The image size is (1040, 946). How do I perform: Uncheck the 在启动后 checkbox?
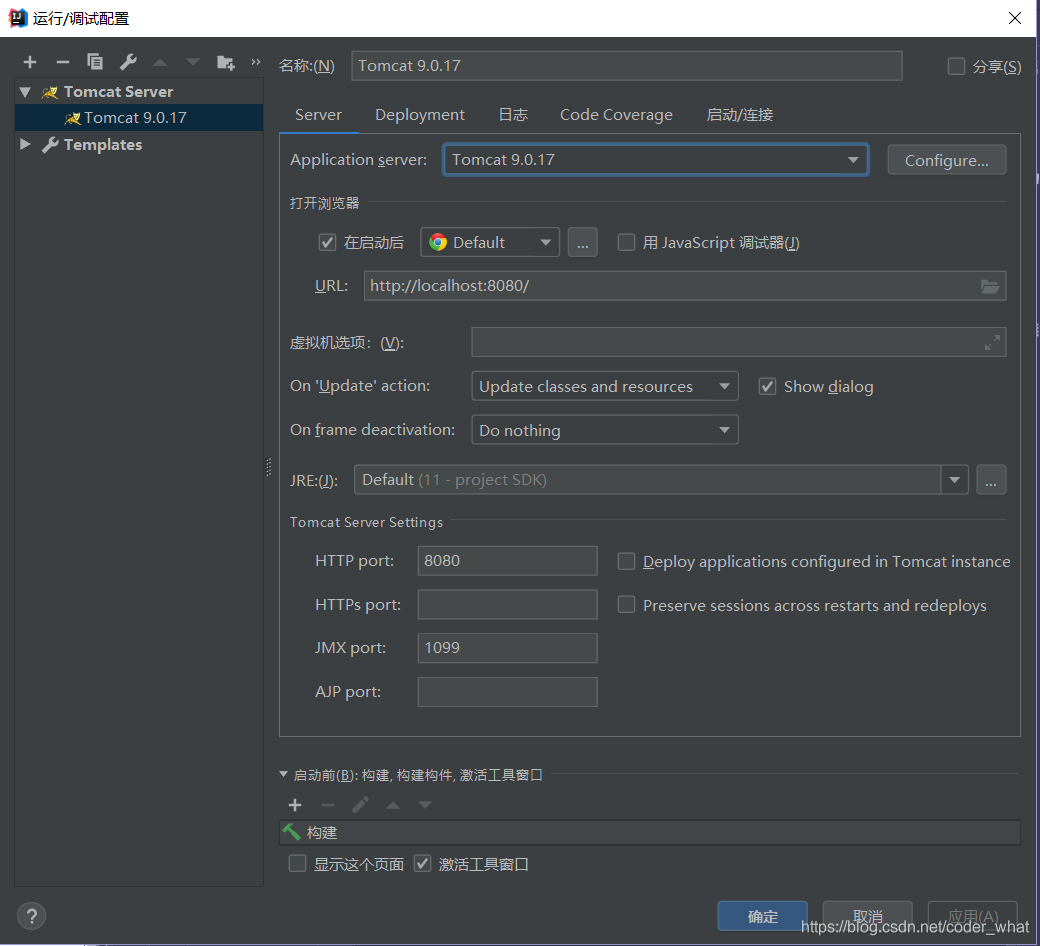click(x=327, y=242)
